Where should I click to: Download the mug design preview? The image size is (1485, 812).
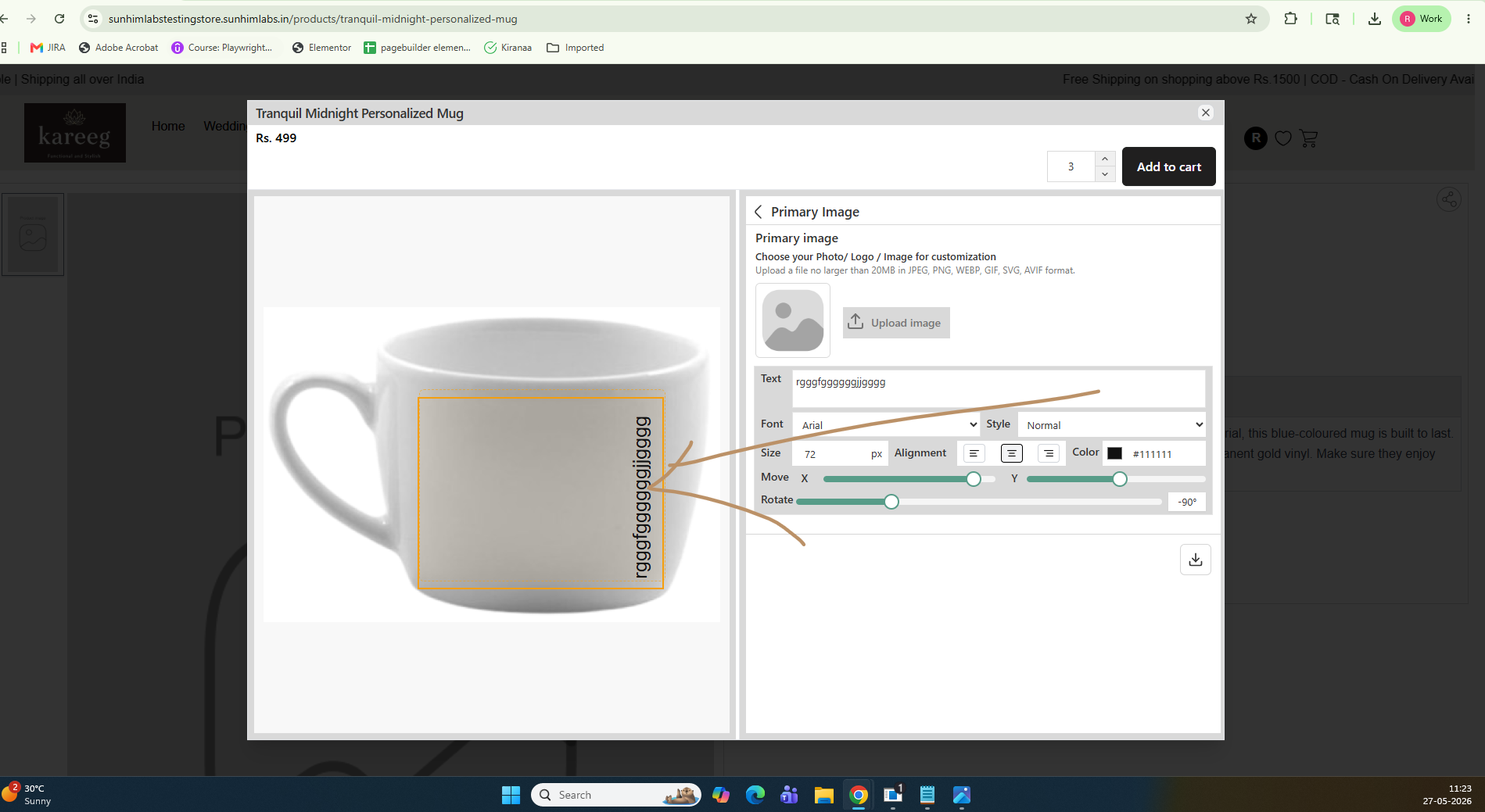pos(1195,560)
